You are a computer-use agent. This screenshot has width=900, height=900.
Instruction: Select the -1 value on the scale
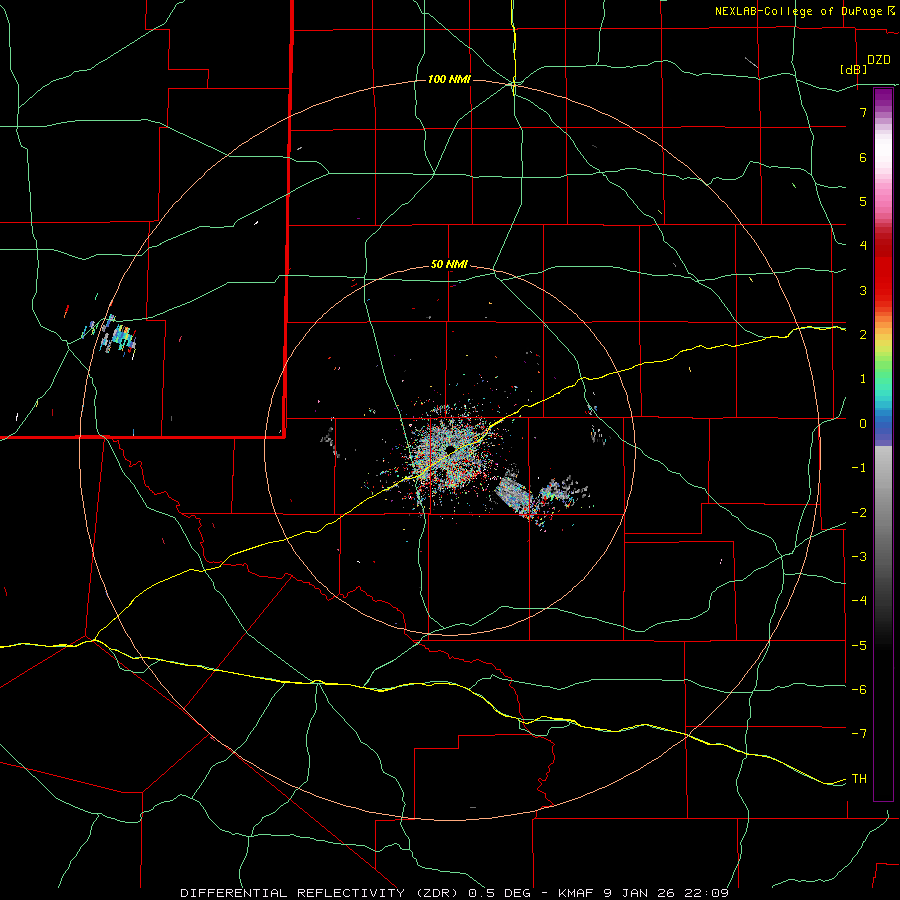click(x=859, y=468)
